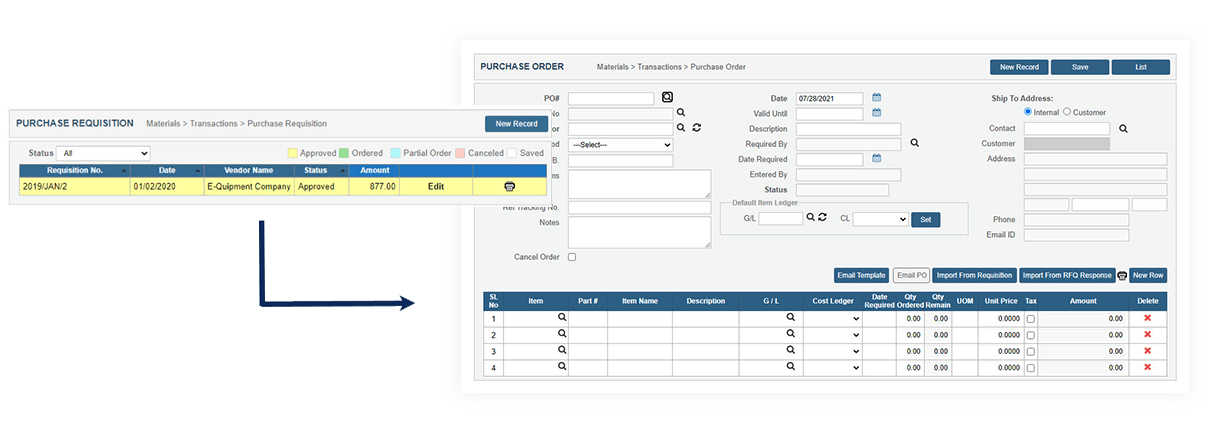Click the Item search icon in row 1
Image resolution: width=1231 pixels, height=443 pixels.
[562, 317]
